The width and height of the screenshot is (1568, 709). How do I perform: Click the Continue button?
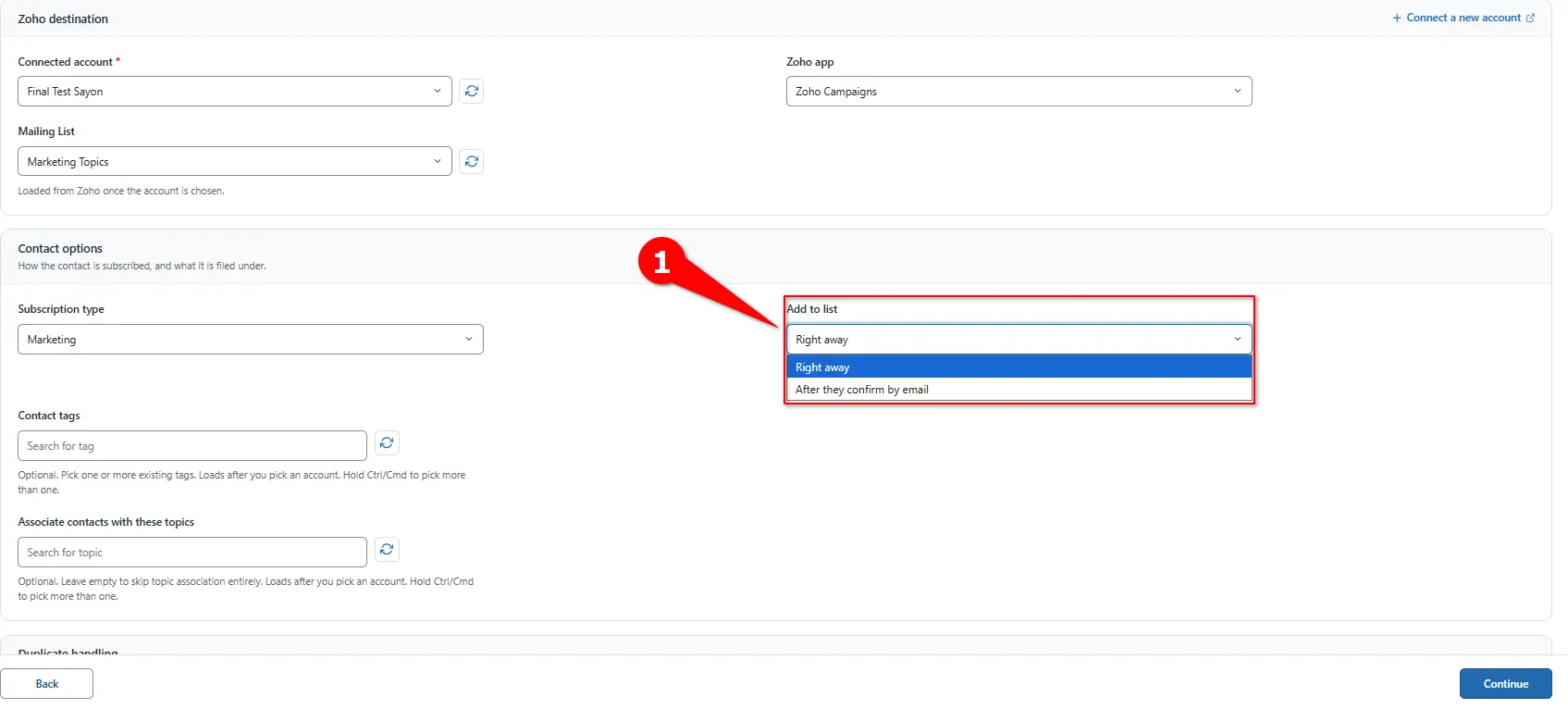click(1505, 684)
